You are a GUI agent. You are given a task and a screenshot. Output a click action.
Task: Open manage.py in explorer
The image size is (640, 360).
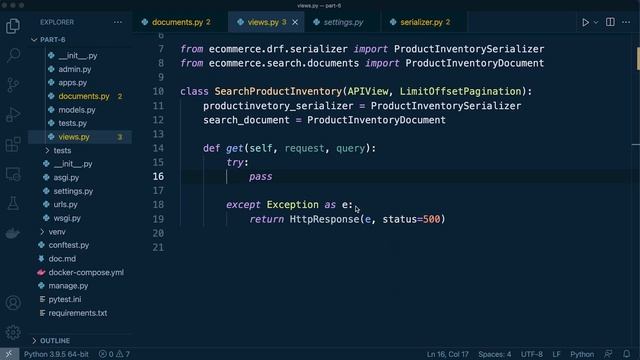pyautogui.click(x=68, y=286)
